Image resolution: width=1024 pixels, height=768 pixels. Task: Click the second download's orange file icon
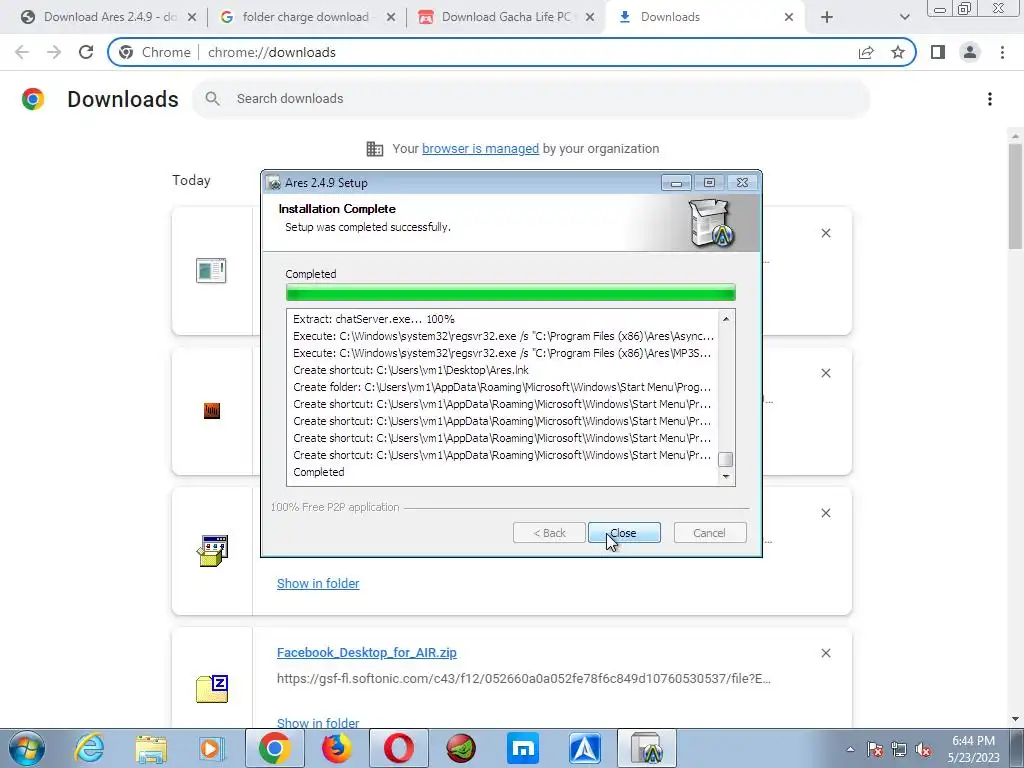click(x=212, y=411)
